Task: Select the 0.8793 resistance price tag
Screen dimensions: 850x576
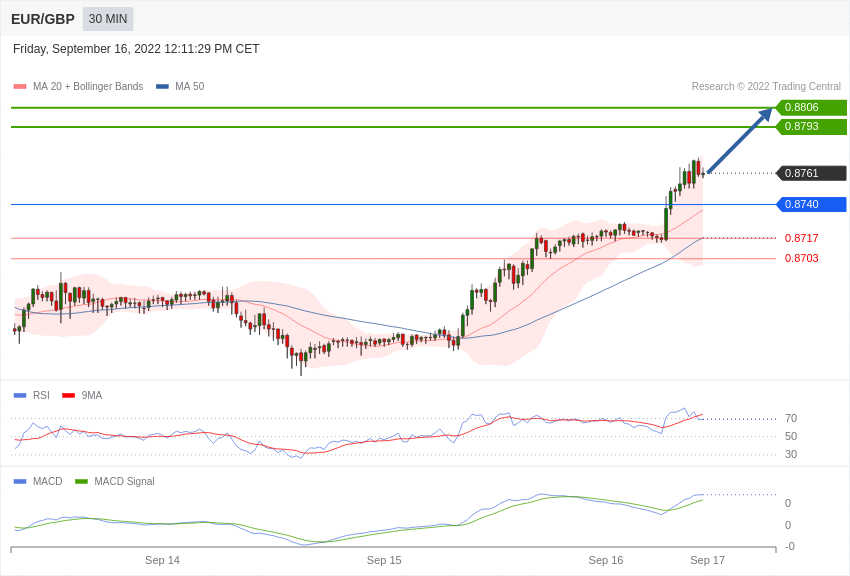Action: coord(810,126)
